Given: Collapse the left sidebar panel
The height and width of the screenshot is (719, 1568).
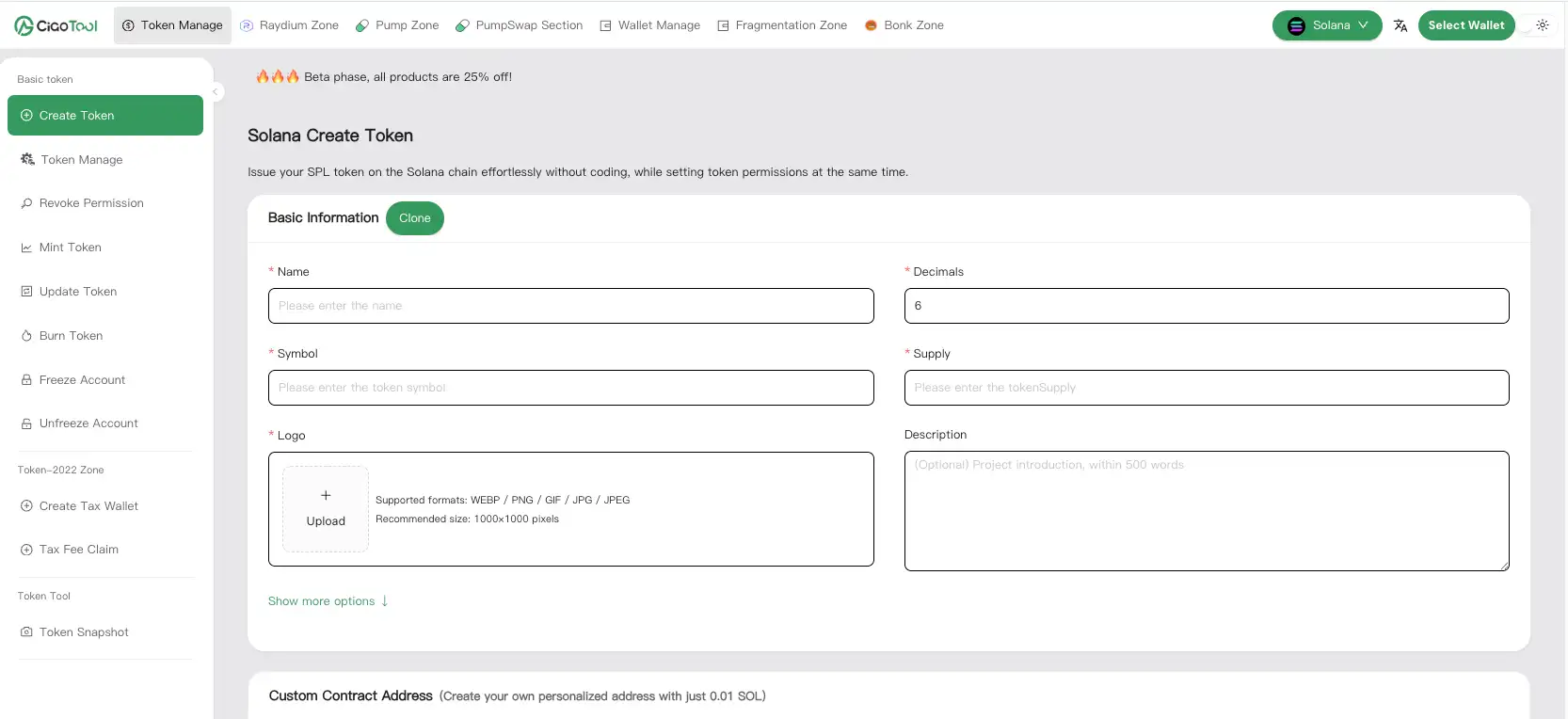Looking at the screenshot, I should point(216,92).
